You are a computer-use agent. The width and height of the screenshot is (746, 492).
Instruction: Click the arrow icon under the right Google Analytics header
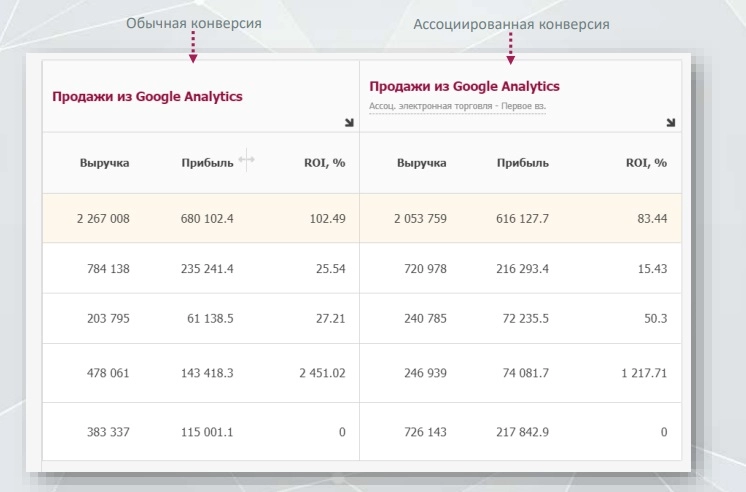[x=671, y=123]
